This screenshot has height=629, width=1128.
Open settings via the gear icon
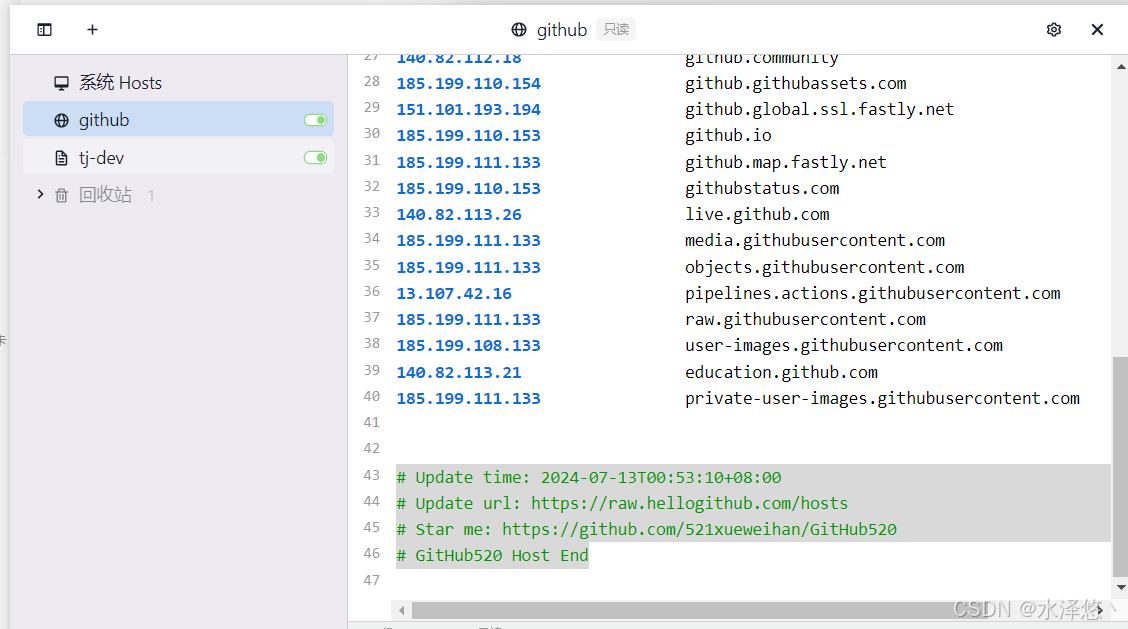(1053, 29)
